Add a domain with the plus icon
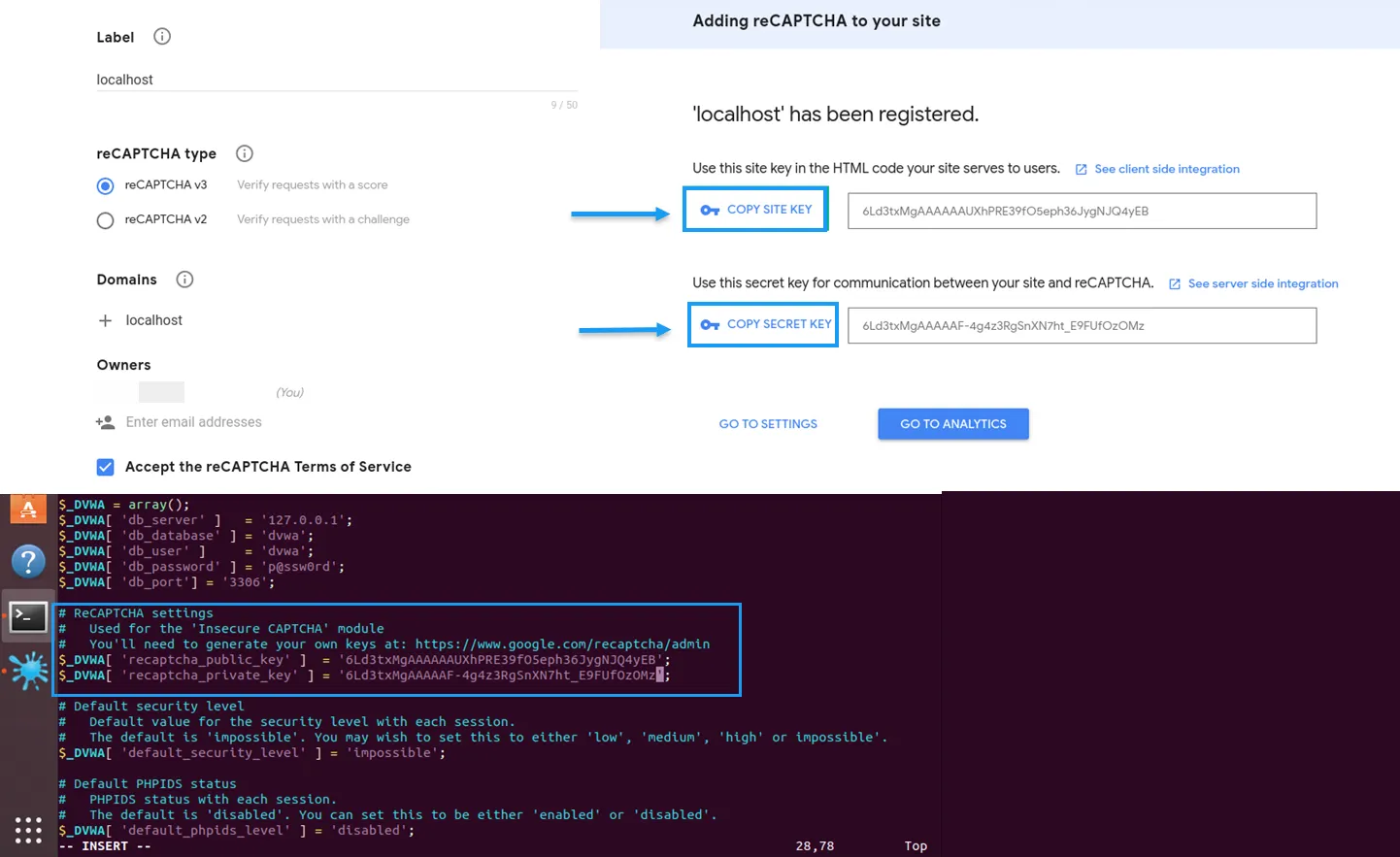The image size is (1400, 857). click(x=105, y=320)
